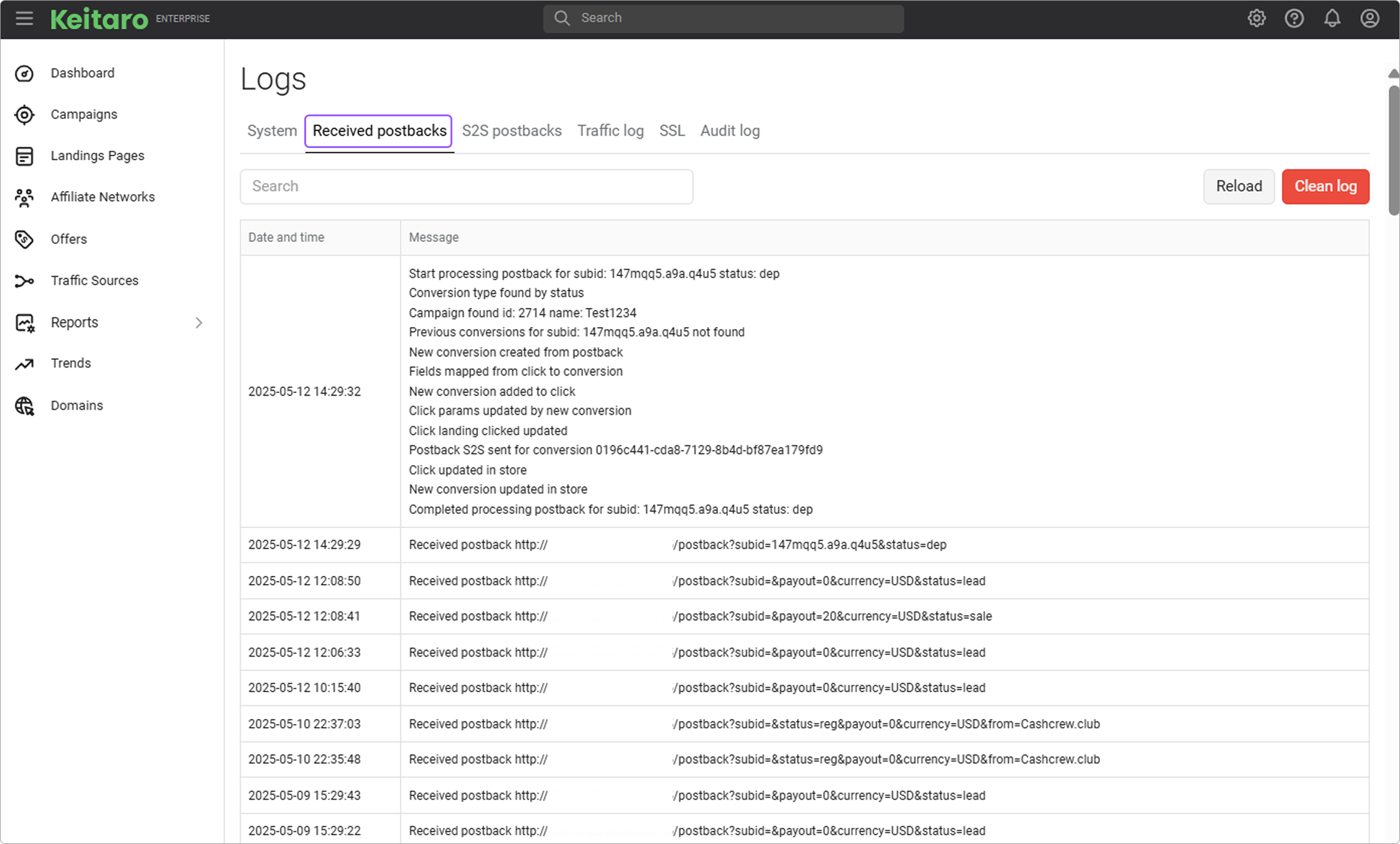
Task: Switch to Audit log tab
Action: pos(730,131)
